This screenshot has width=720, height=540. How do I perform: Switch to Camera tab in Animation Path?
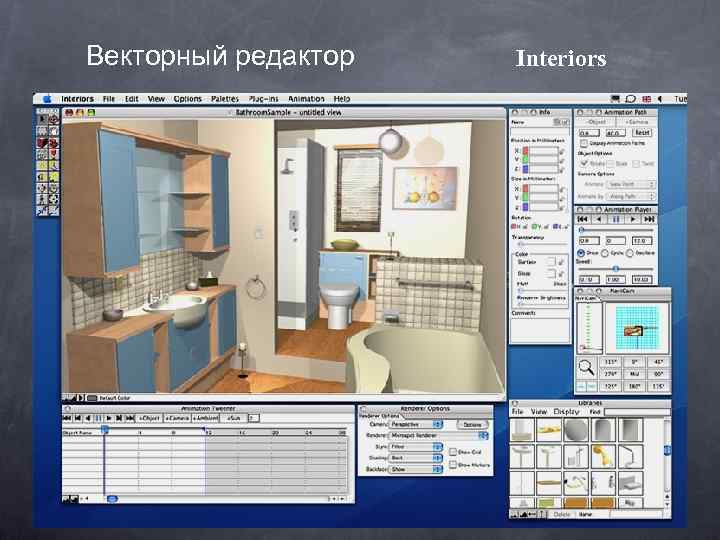tap(636, 122)
